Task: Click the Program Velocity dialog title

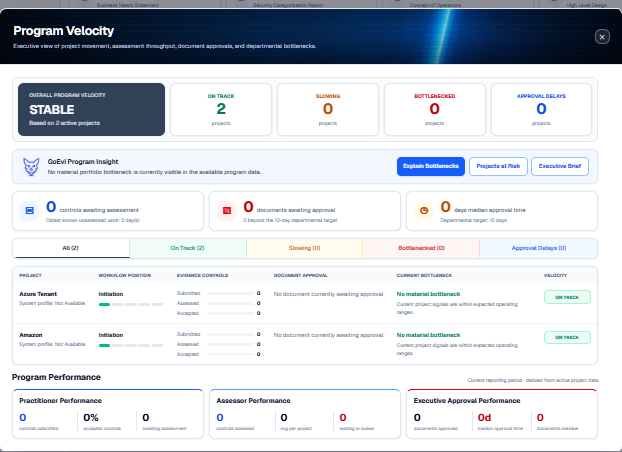Action: [x=63, y=31]
